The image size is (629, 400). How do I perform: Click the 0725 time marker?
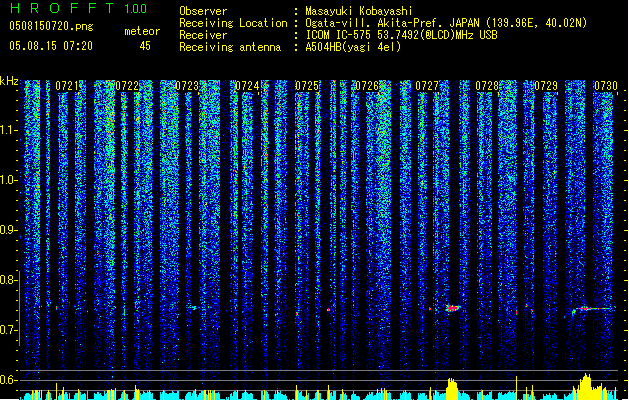click(x=307, y=86)
